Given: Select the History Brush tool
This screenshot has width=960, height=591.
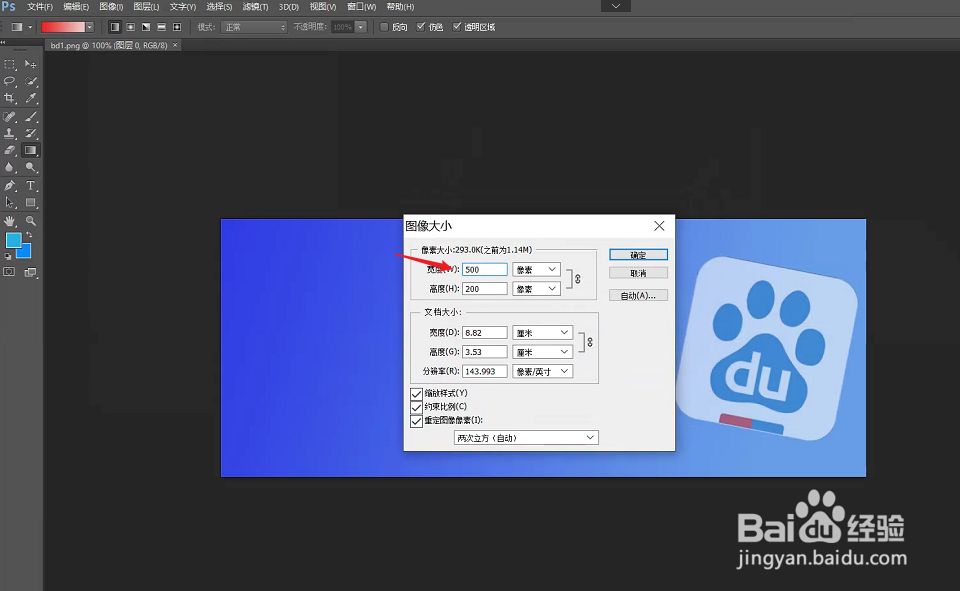Looking at the screenshot, I should click(31, 133).
